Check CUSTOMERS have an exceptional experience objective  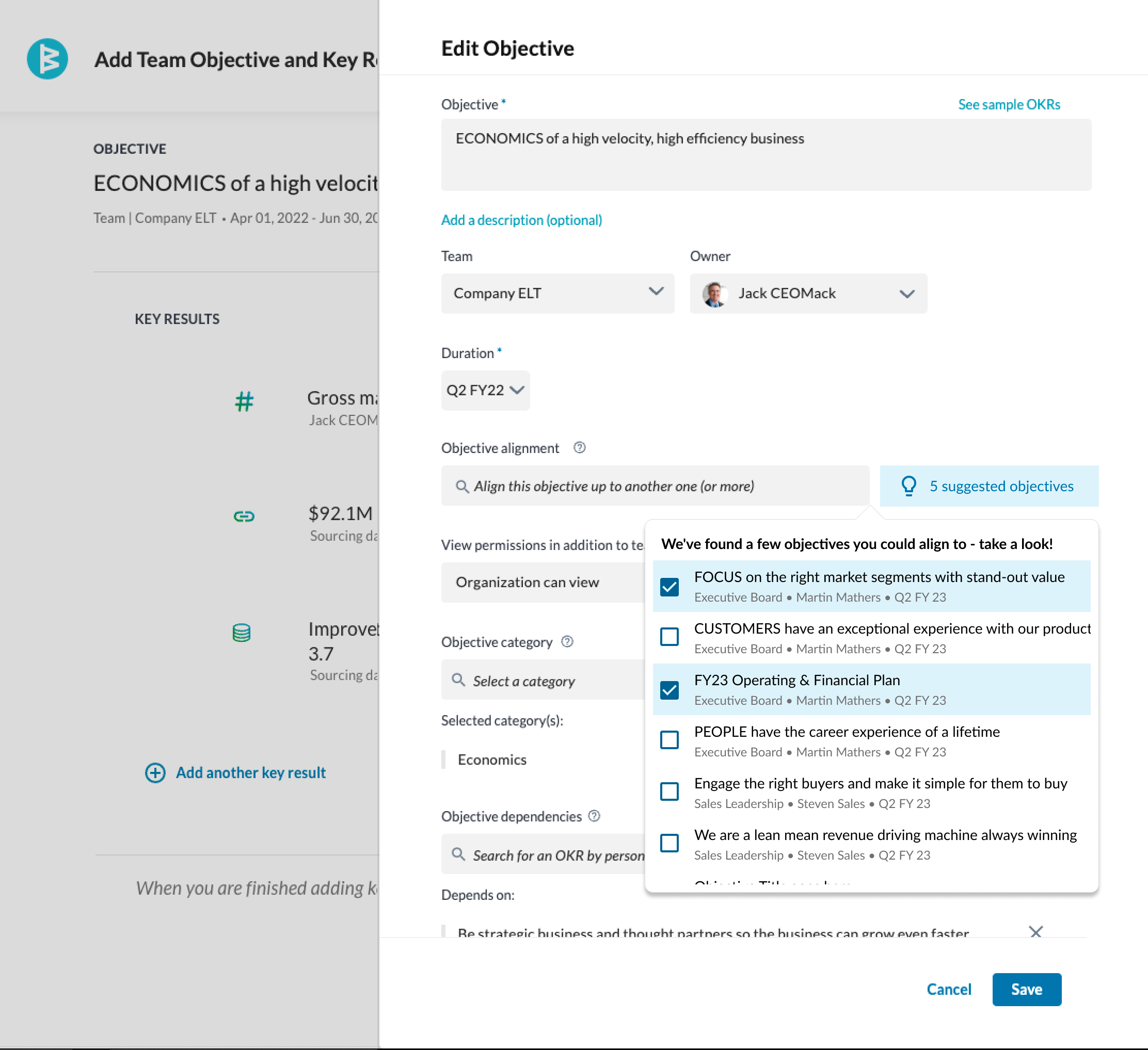coord(669,637)
